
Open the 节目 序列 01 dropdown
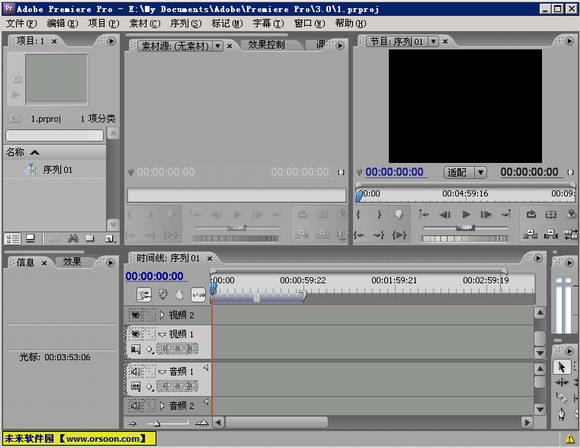click(433, 41)
